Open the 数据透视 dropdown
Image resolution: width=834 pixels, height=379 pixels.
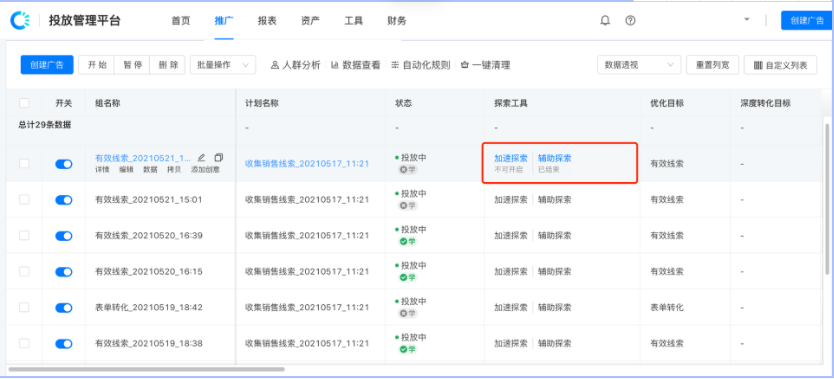[639, 65]
